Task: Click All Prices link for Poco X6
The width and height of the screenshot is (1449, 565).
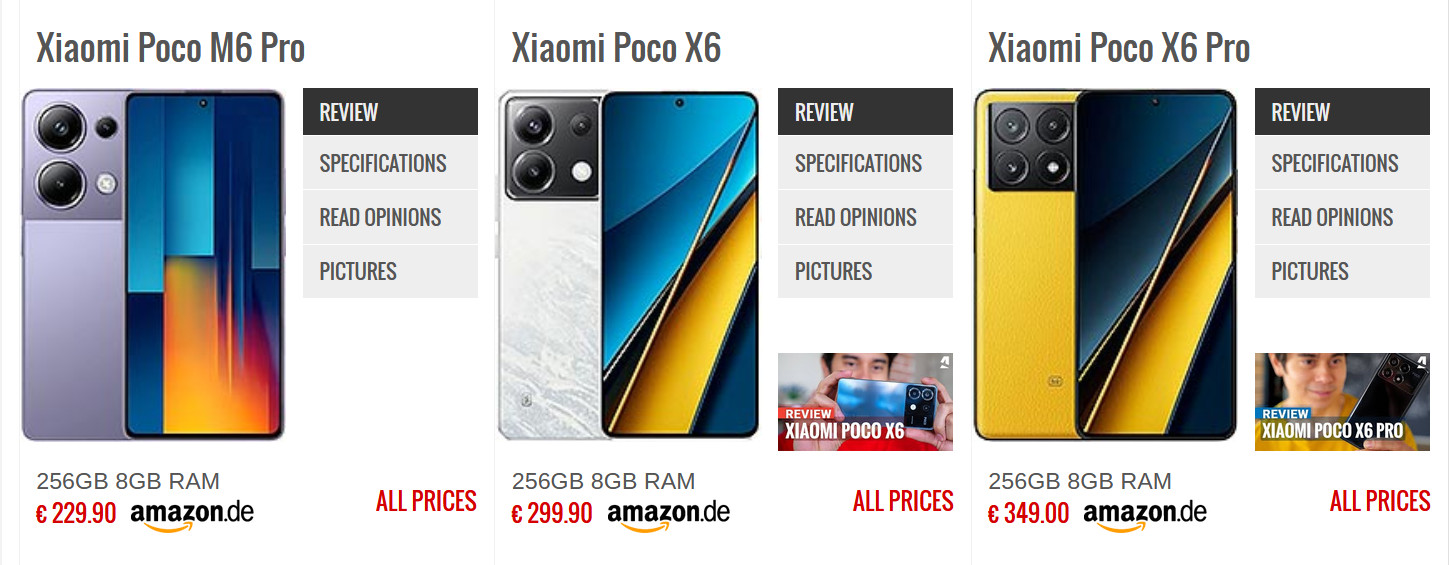Action: [903, 501]
